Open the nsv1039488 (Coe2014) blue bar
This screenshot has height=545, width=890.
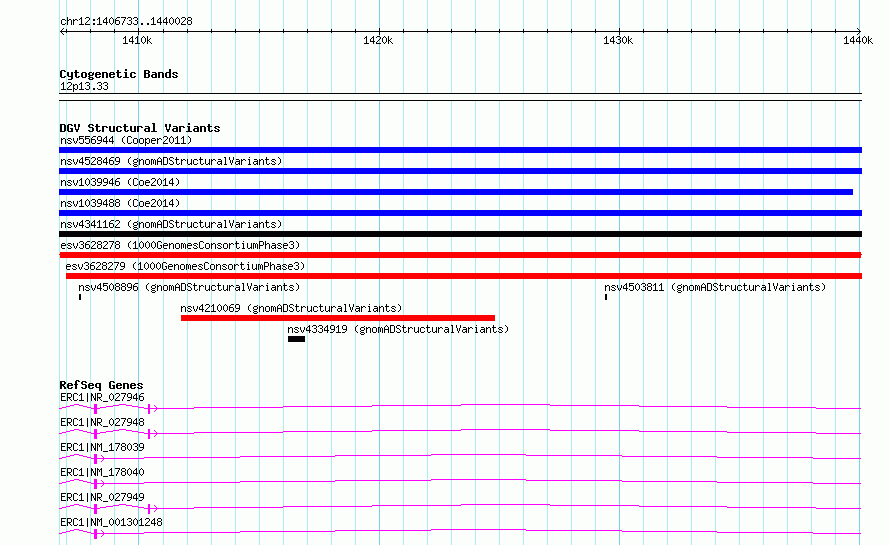[x=460, y=213]
